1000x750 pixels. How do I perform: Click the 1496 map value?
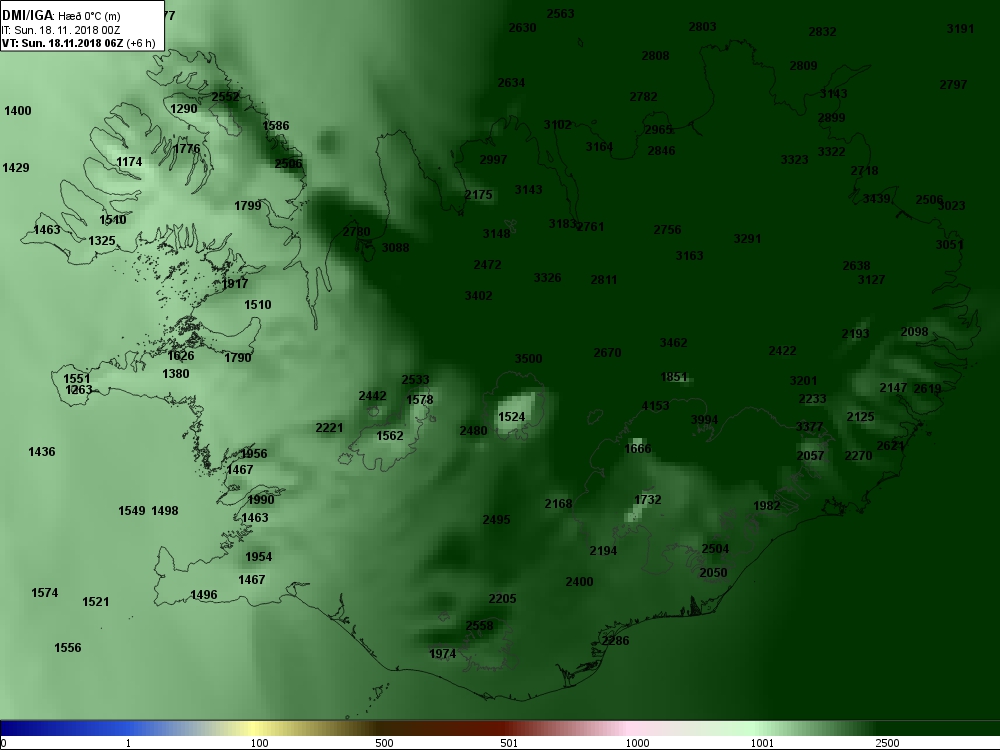tap(204, 594)
